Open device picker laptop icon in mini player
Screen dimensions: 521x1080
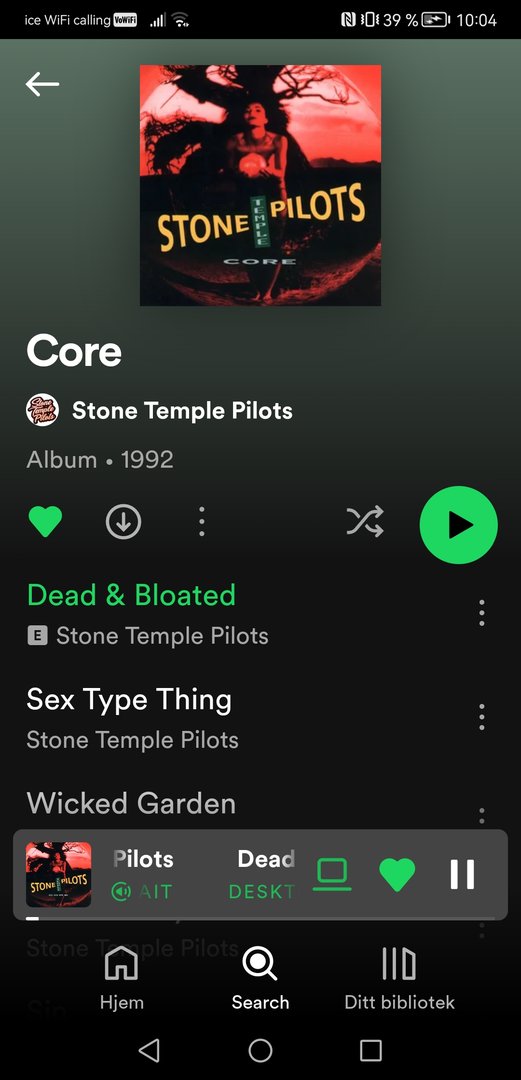332,875
